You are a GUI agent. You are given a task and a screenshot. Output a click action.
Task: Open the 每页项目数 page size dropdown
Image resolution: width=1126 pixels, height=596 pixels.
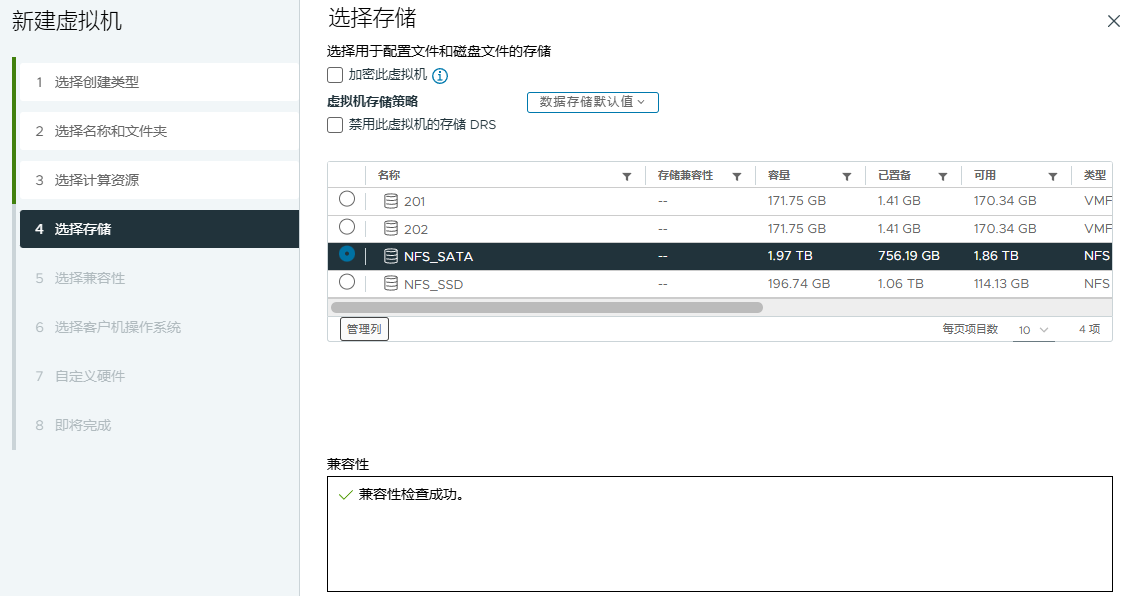[x=1033, y=330]
